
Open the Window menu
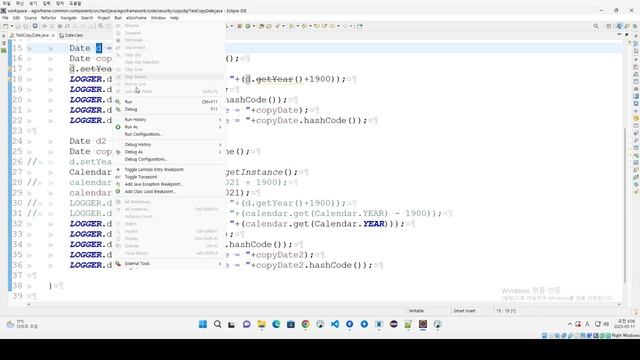tap(158, 18)
